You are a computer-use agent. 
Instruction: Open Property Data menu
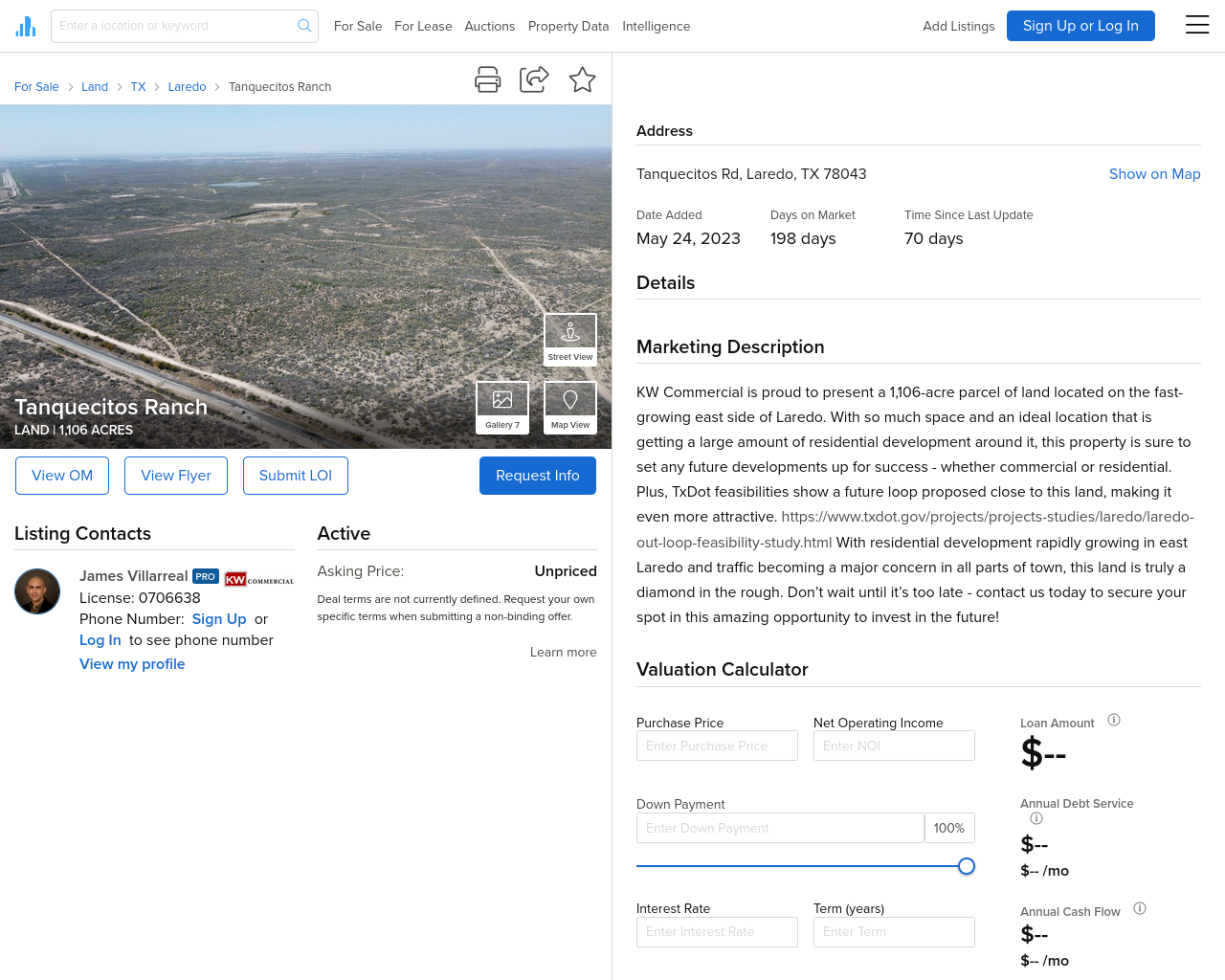(x=568, y=26)
